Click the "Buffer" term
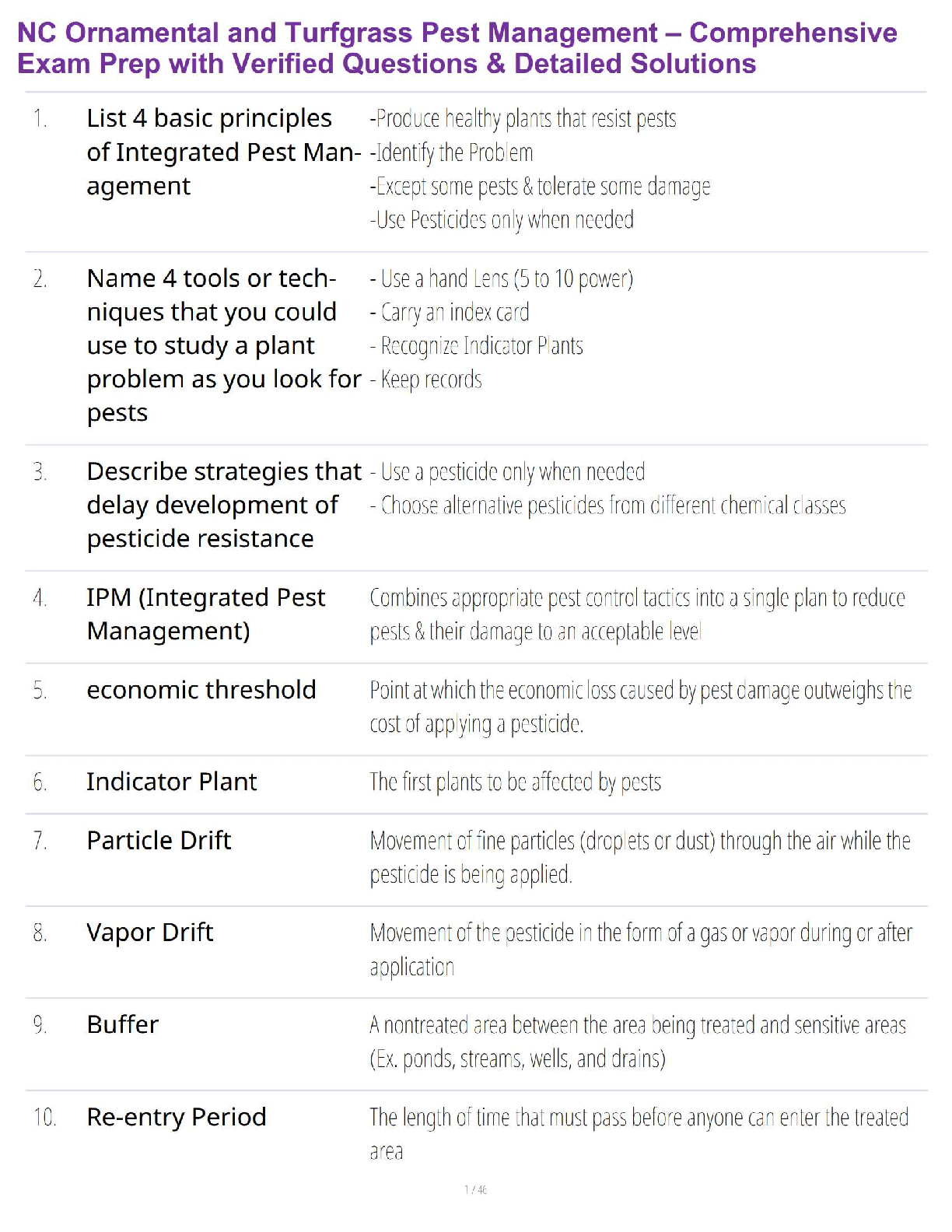 point(123,1024)
